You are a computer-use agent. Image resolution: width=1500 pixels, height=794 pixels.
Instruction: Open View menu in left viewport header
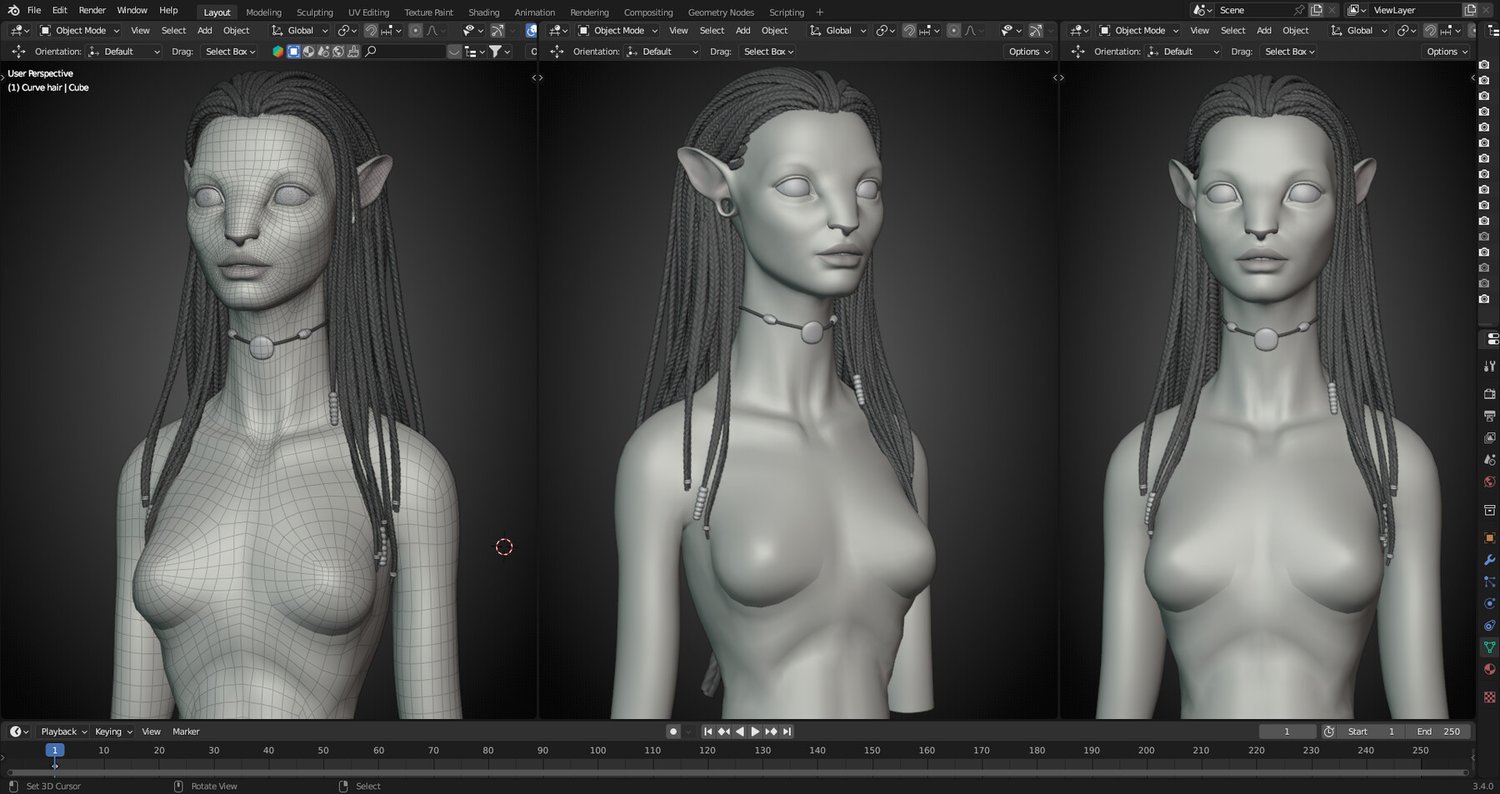tap(140, 31)
